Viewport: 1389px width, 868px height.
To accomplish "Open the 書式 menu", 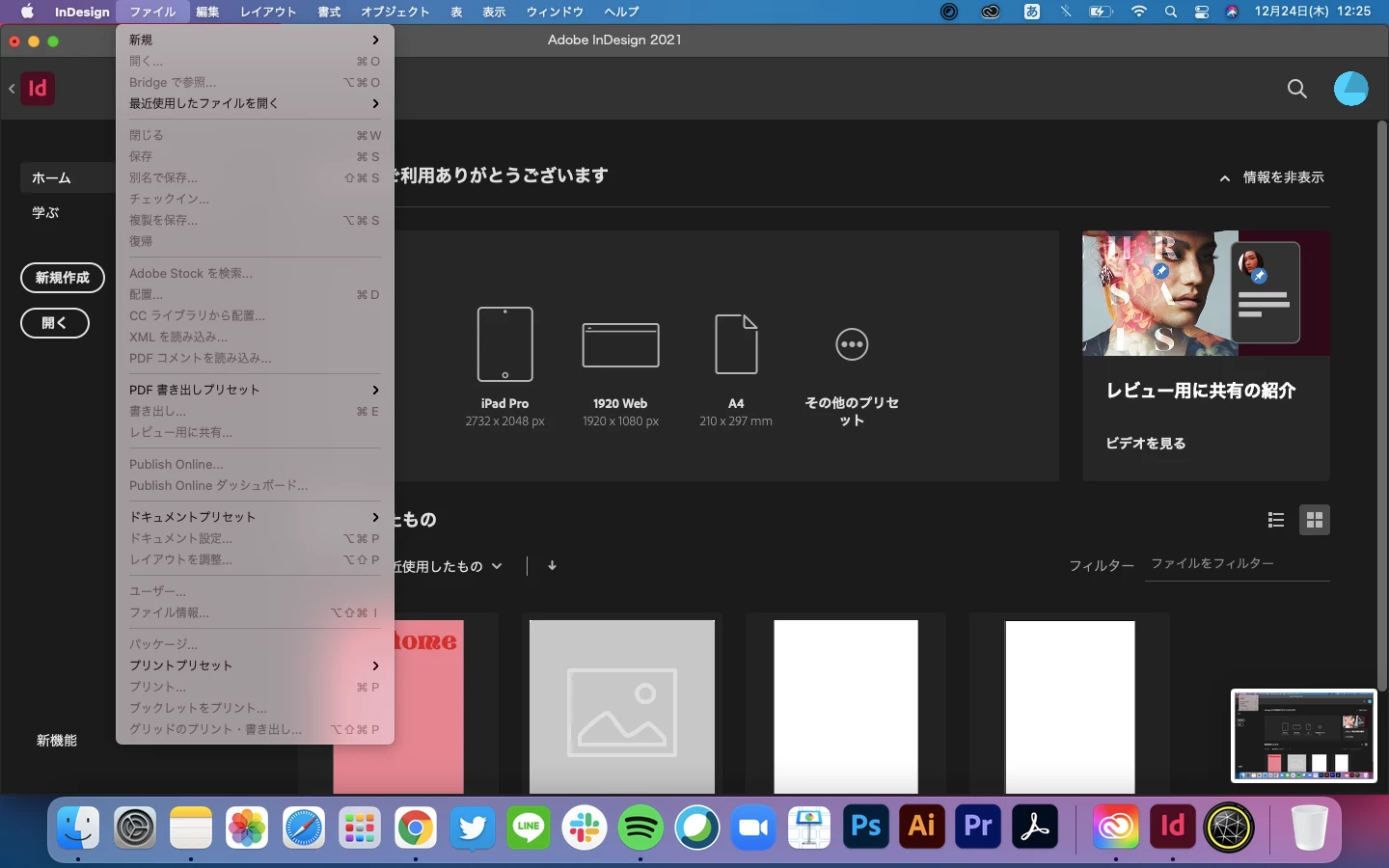I will click(329, 12).
